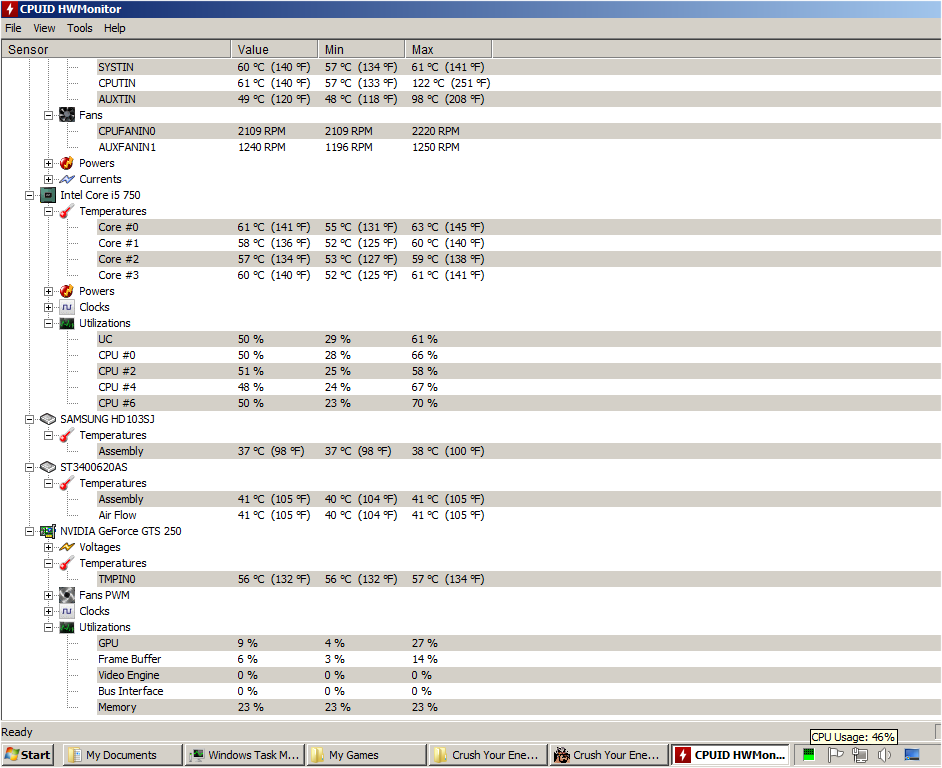The height and width of the screenshot is (768, 942).
Task: Click the Max column header
Action: [449, 49]
